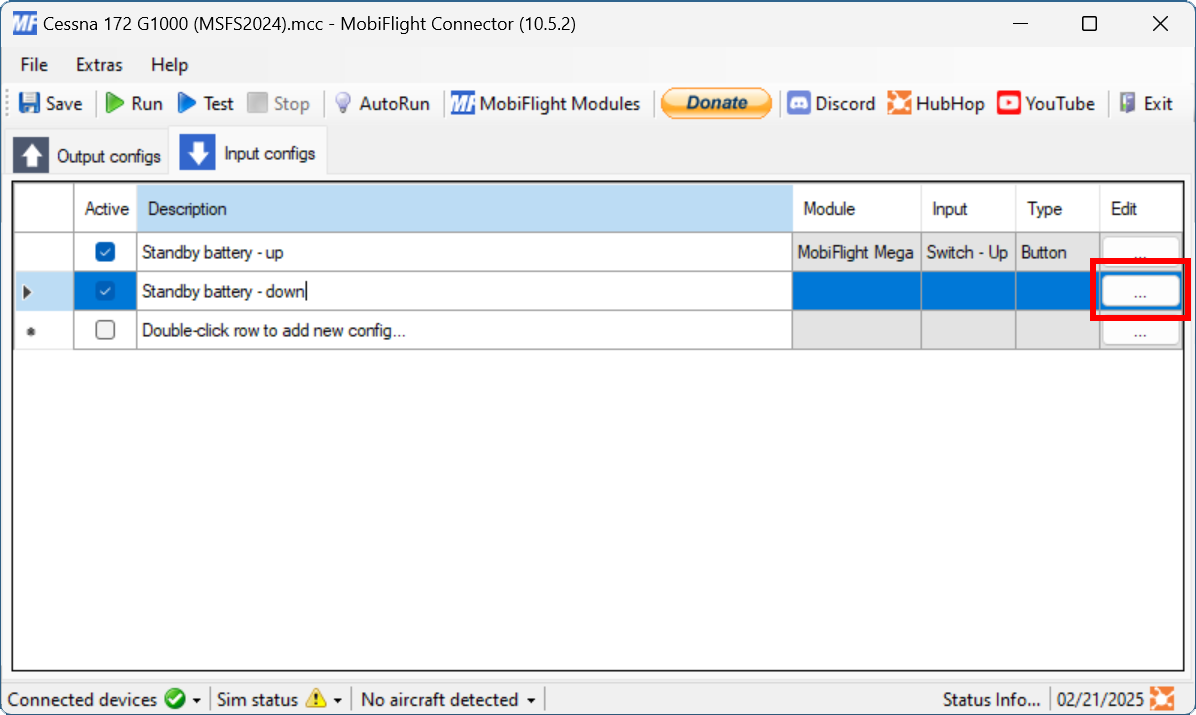Viewport: 1196px width, 715px height.
Task: Select the Test icon in the toolbar
Action: [x=204, y=103]
